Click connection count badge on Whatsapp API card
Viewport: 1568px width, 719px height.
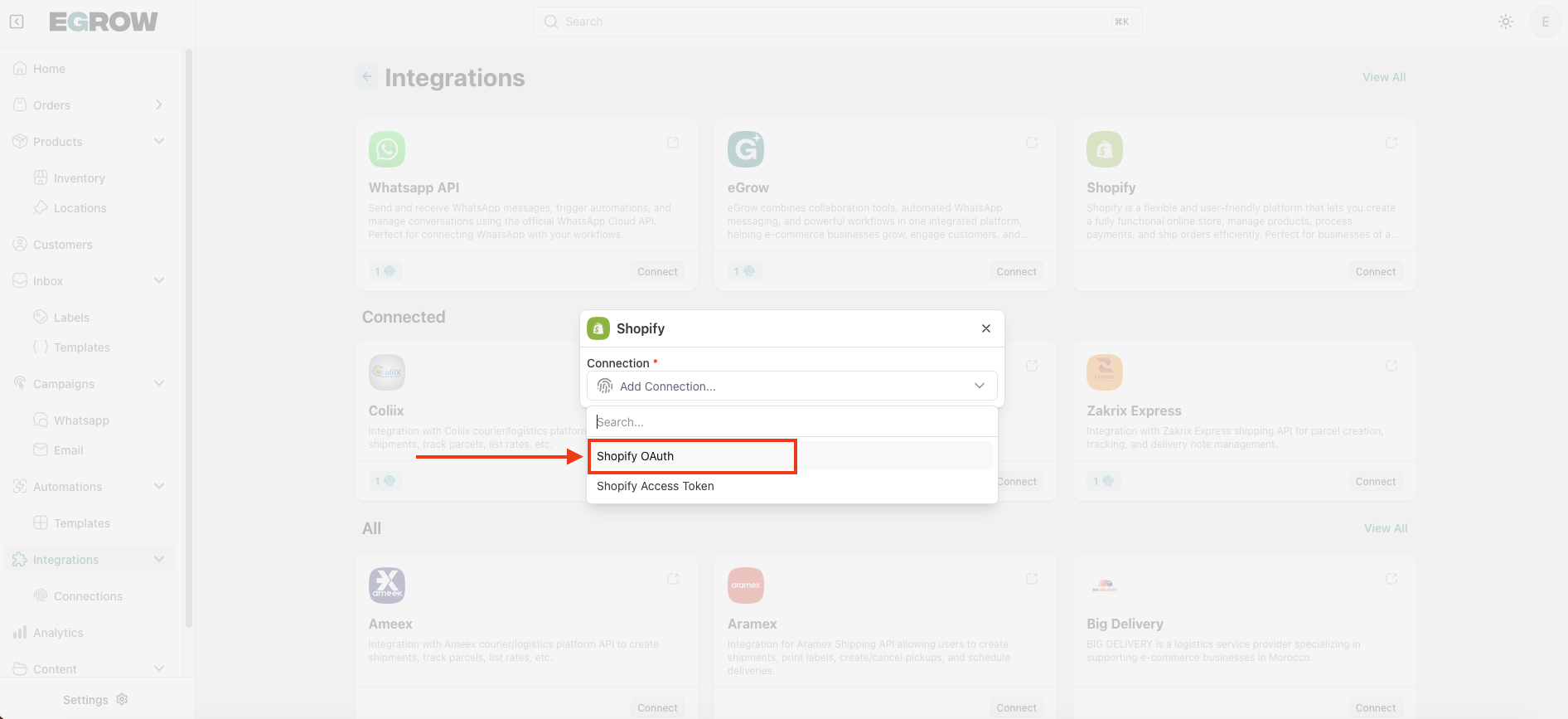pyautogui.click(x=385, y=271)
